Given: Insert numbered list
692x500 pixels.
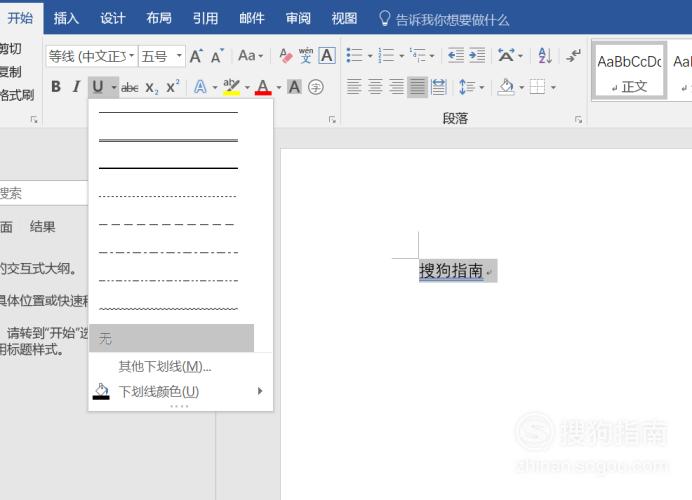Looking at the screenshot, I should (386, 56).
